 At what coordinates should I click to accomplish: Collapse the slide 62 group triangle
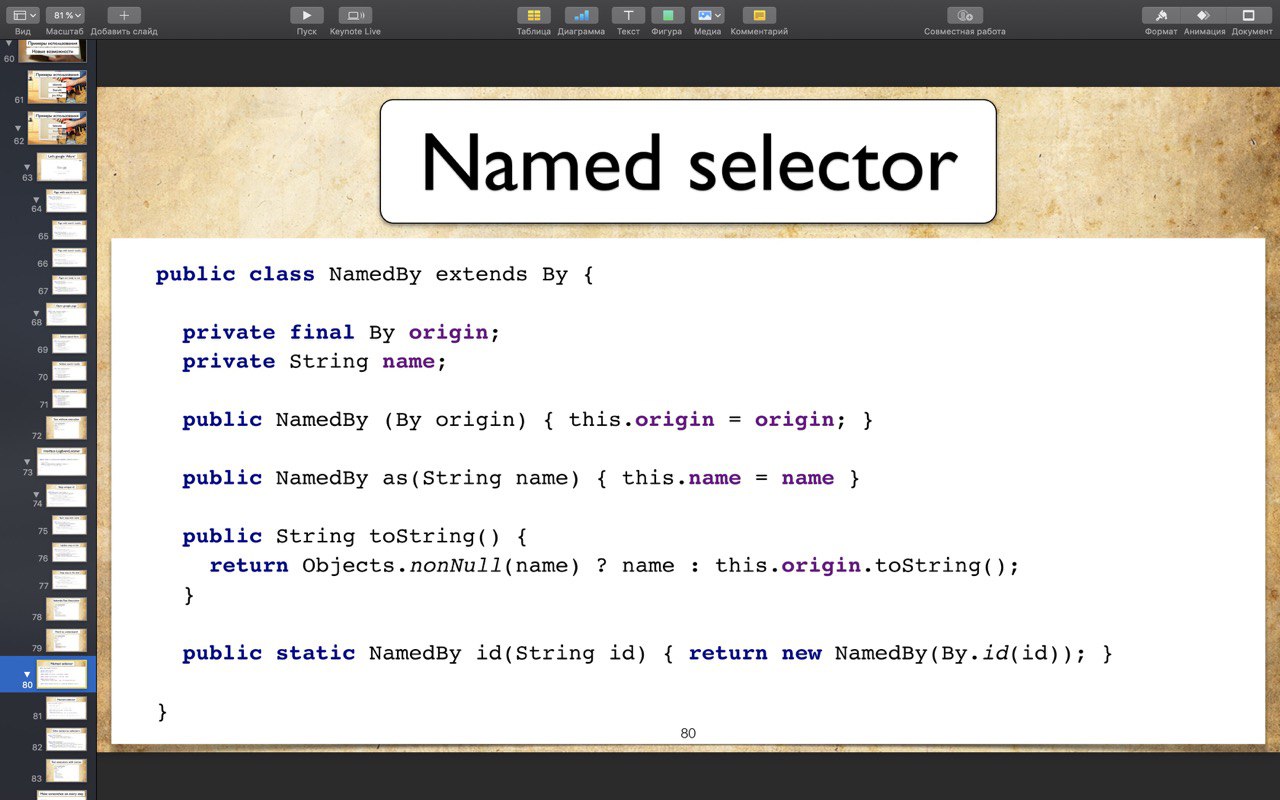19,128
